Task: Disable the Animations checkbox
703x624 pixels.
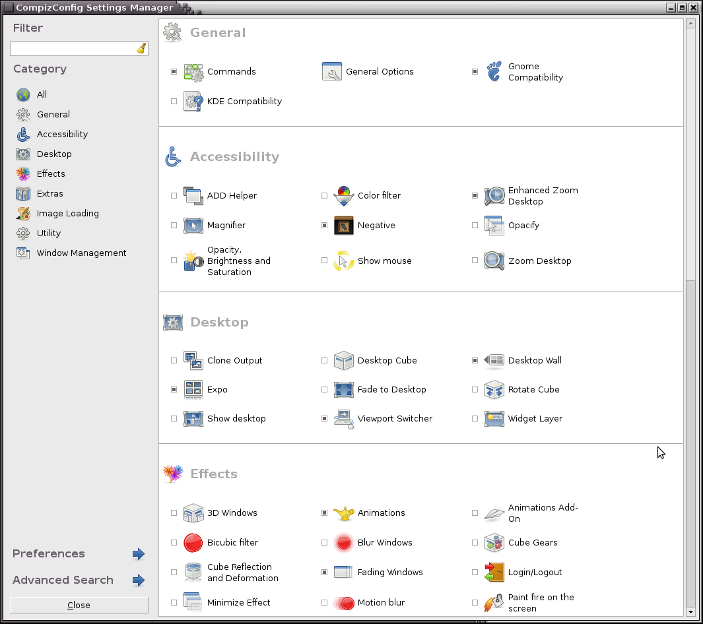Action: (x=324, y=513)
